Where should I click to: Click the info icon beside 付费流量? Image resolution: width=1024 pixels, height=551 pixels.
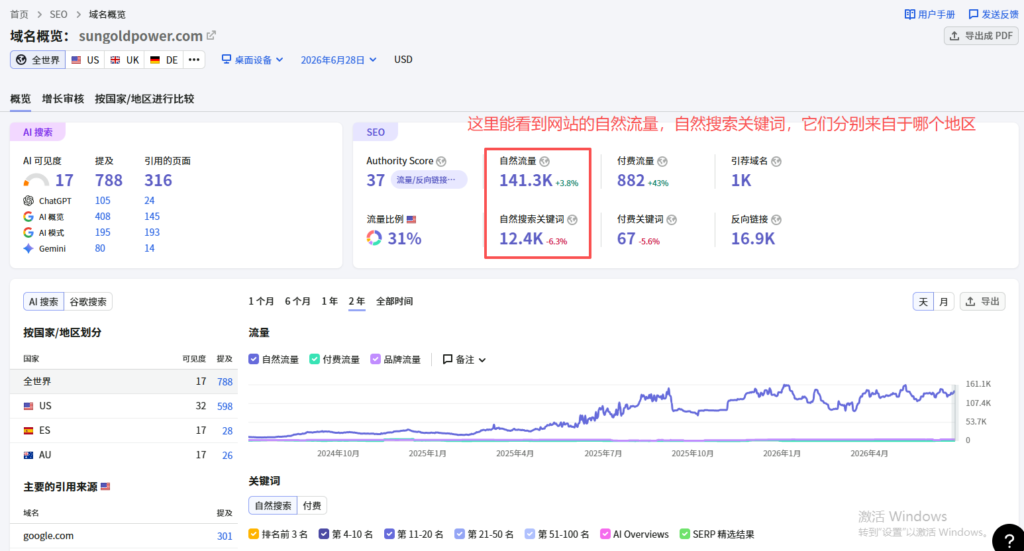[x=662, y=161]
